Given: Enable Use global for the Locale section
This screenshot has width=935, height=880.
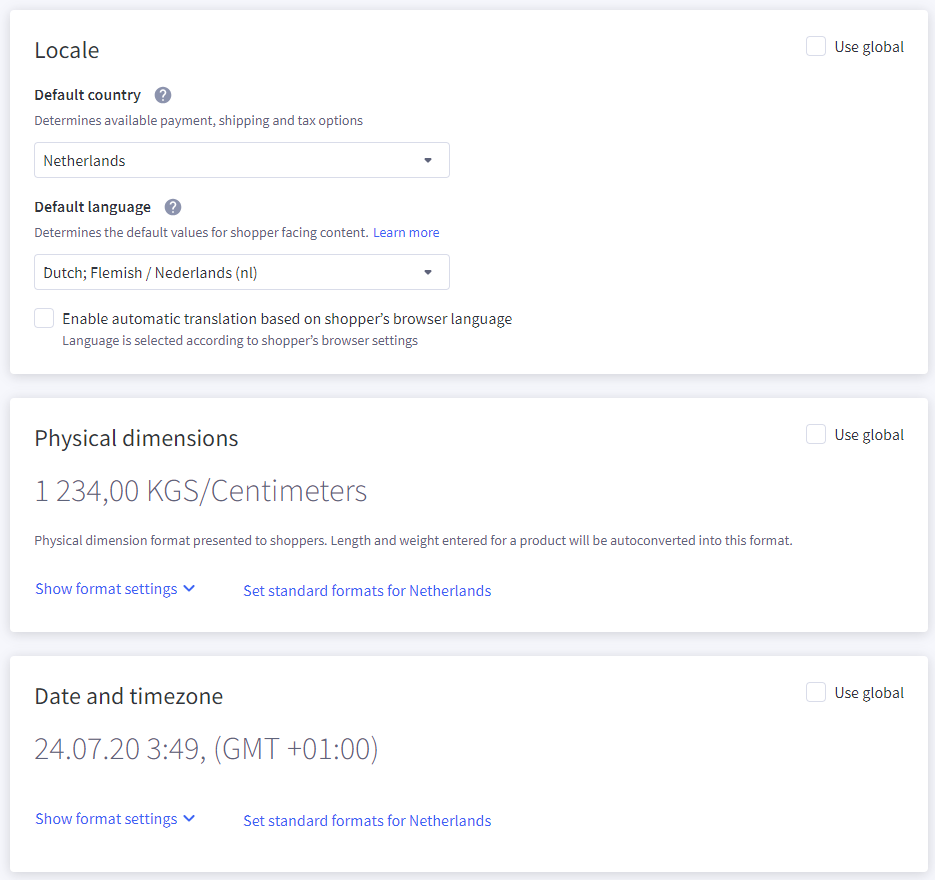Looking at the screenshot, I should coord(815,46).
